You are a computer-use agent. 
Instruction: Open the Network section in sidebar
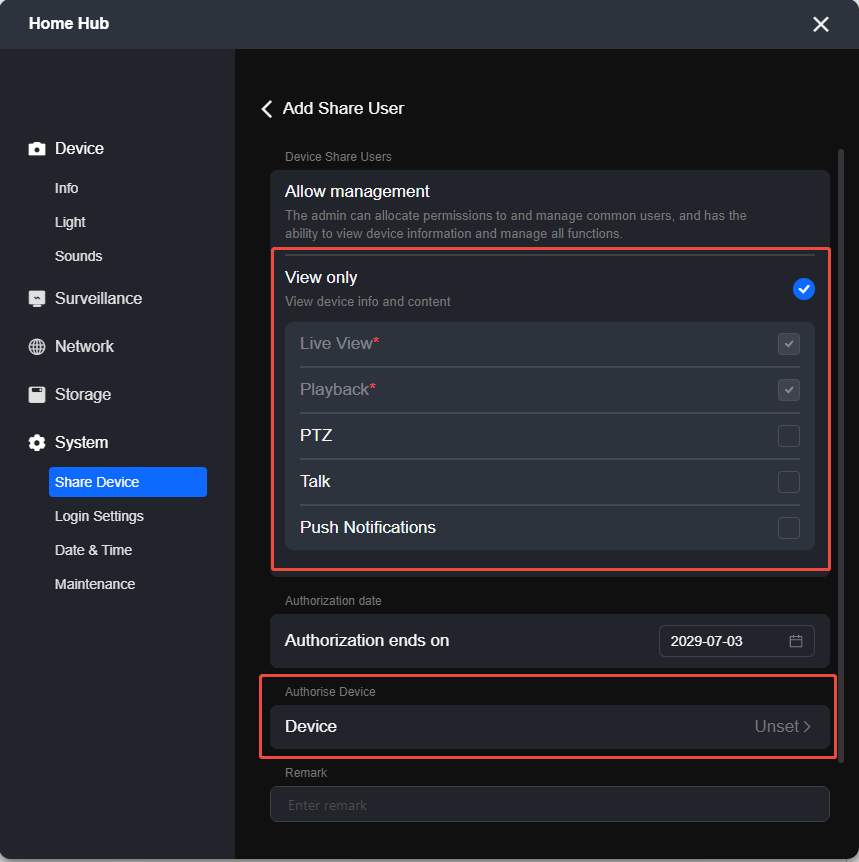(84, 347)
